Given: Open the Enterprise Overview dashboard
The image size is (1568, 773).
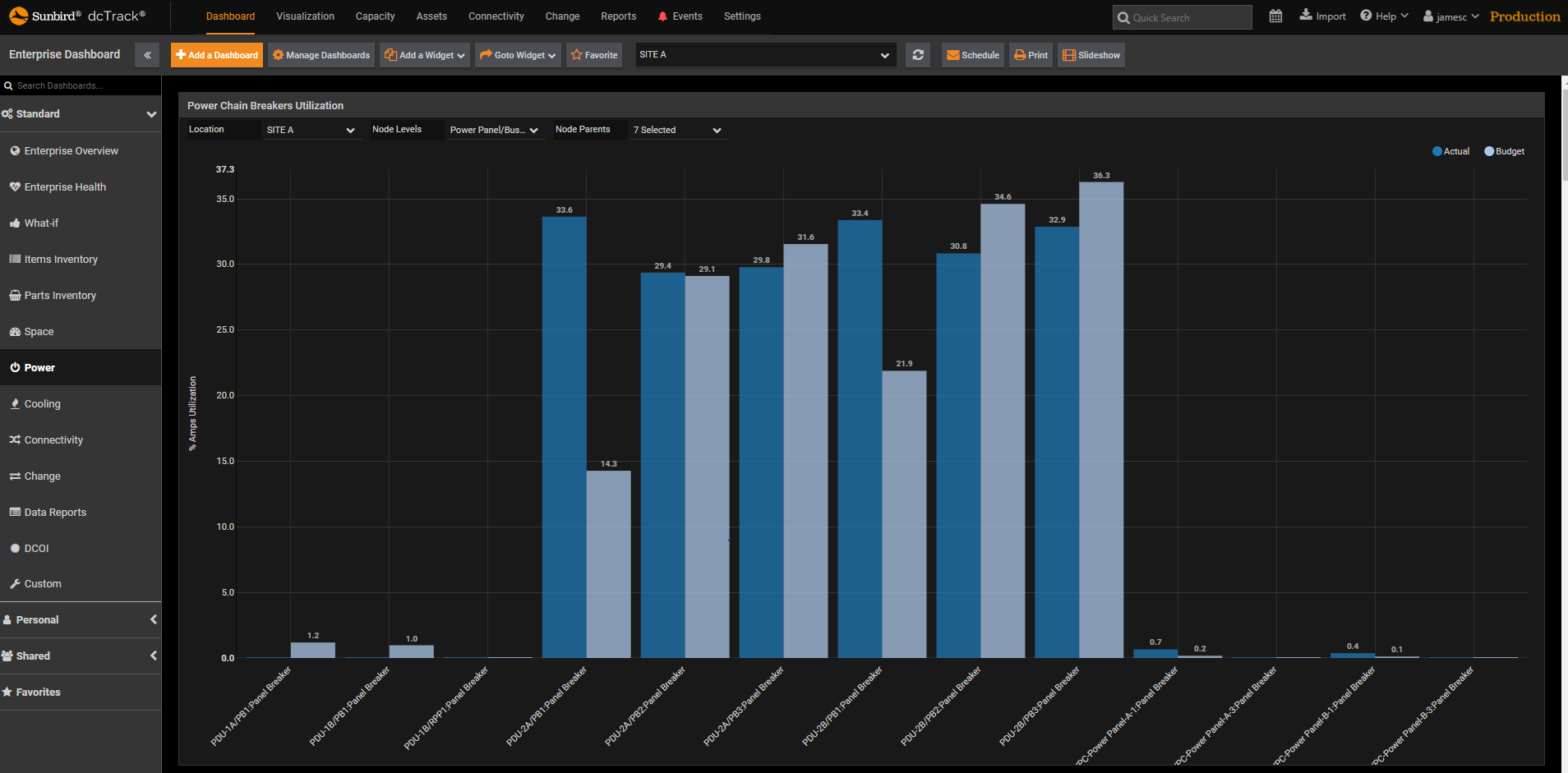Looking at the screenshot, I should pyautogui.click(x=71, y=150).
